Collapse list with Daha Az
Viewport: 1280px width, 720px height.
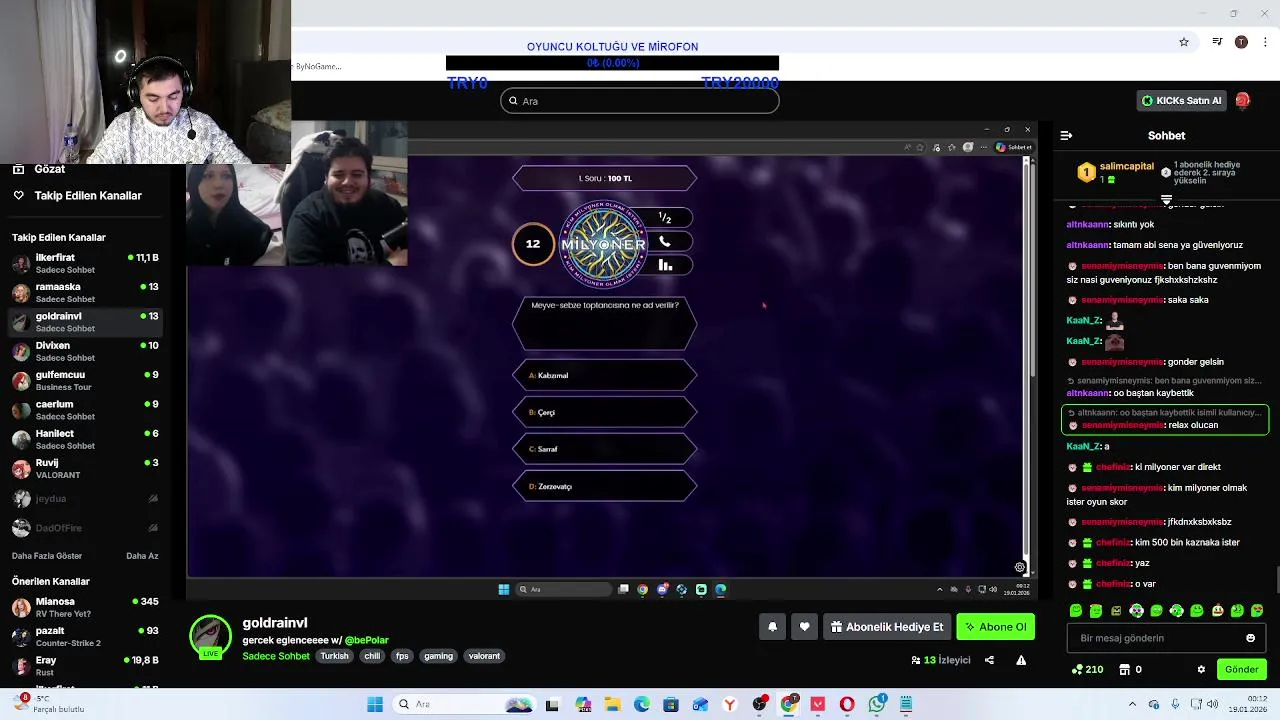pos(142,556)
